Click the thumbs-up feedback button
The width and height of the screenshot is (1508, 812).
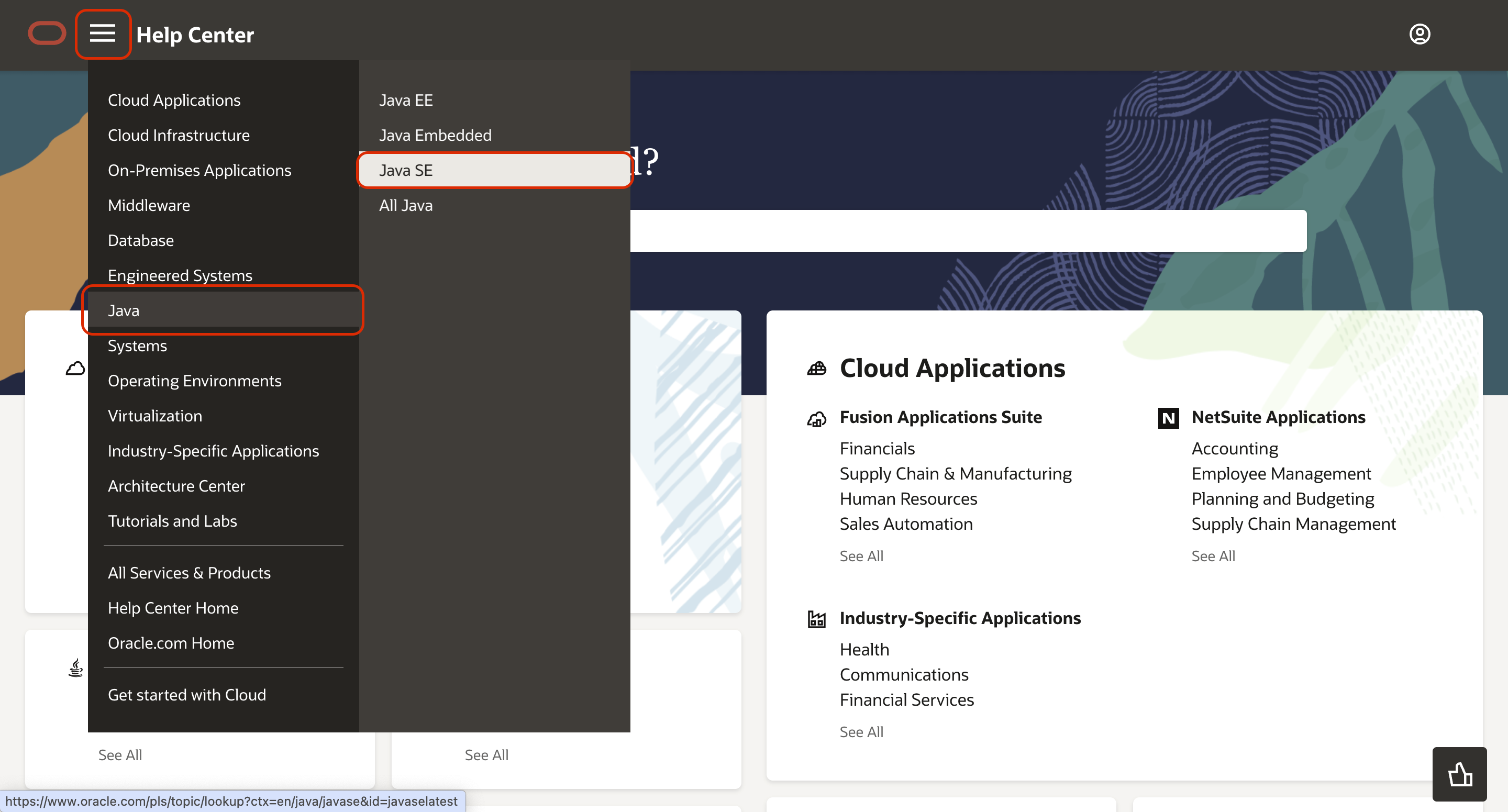point(1459,774)
